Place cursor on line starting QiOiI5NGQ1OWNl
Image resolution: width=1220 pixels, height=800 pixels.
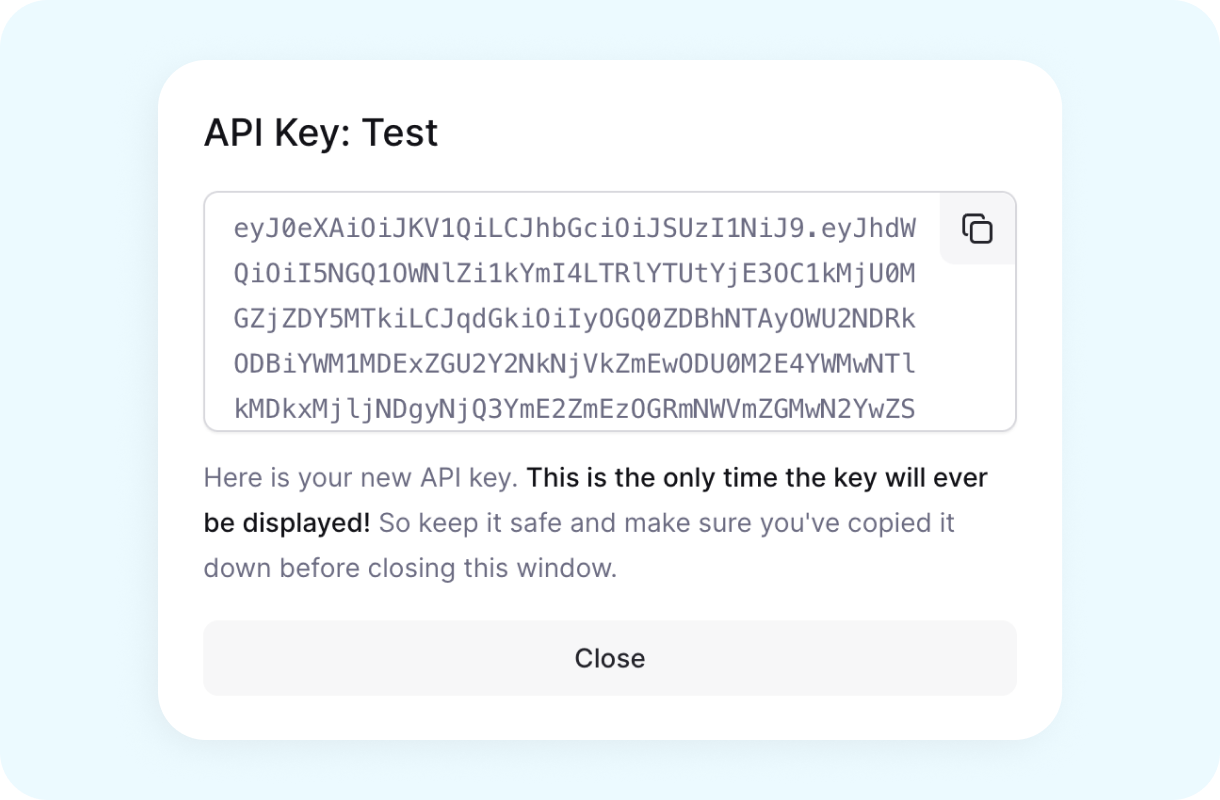pyautogui.click(x=575, y=274)
